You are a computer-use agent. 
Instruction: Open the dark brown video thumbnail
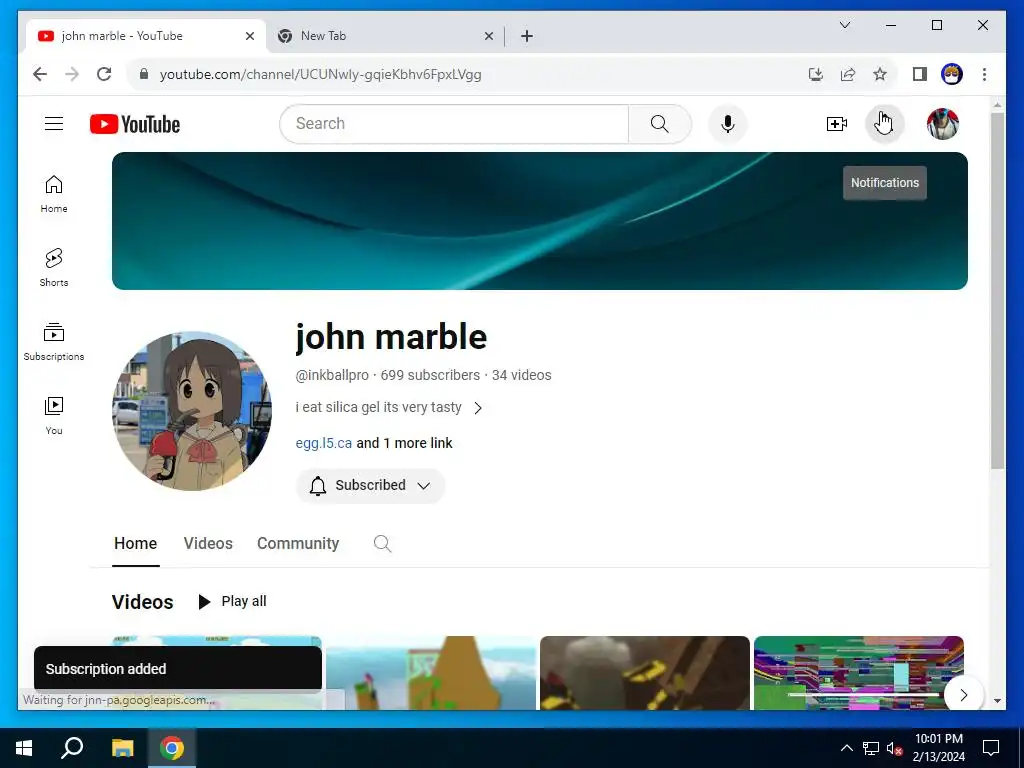645,673
